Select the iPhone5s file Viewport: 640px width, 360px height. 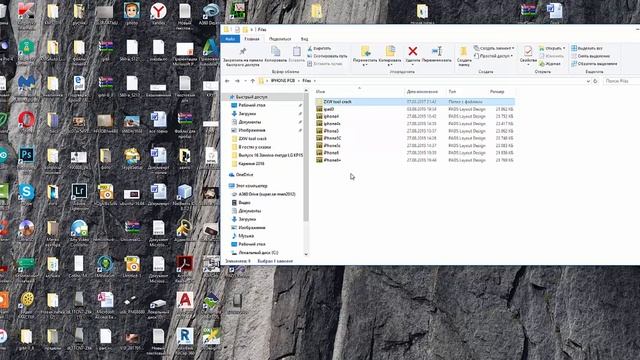[415, 146]
